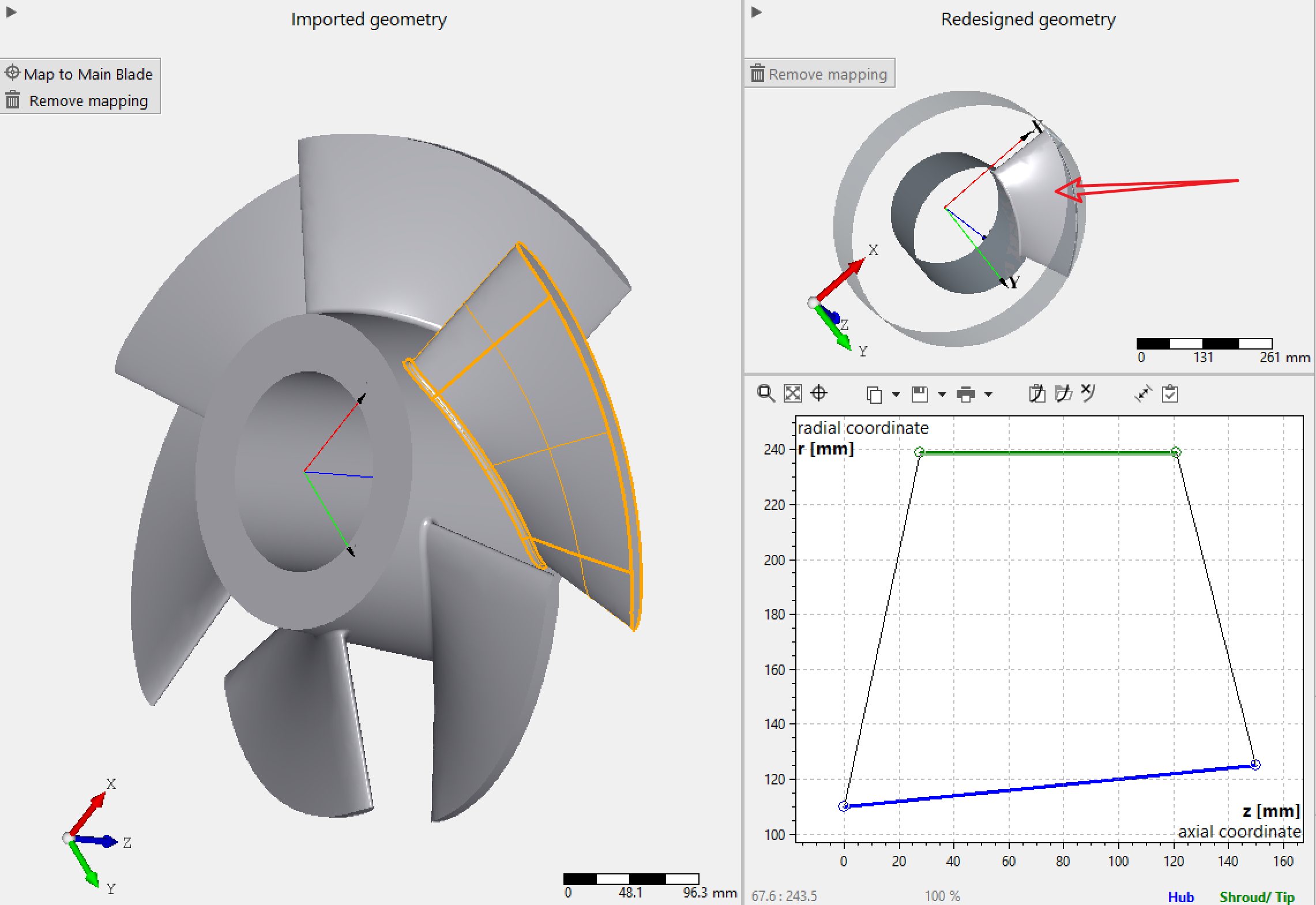Expand the Imported geometry panel arrow
The width and height of the screenshot is (1316, 905).
(x=11, y=12)
